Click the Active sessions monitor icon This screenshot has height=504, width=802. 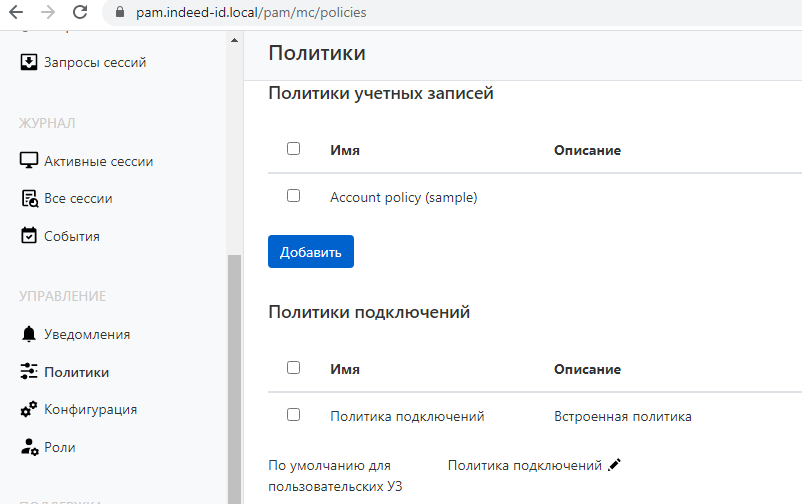tap(29, 161)
